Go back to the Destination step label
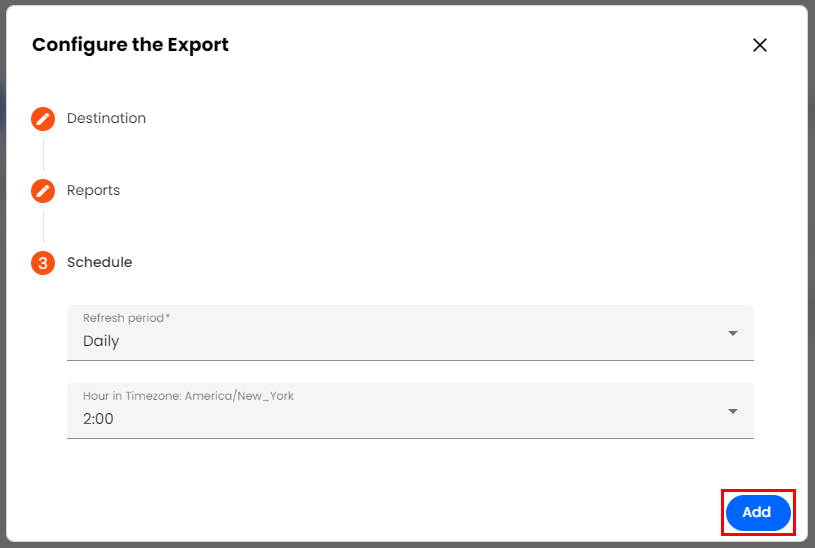 tap(106, 118)
